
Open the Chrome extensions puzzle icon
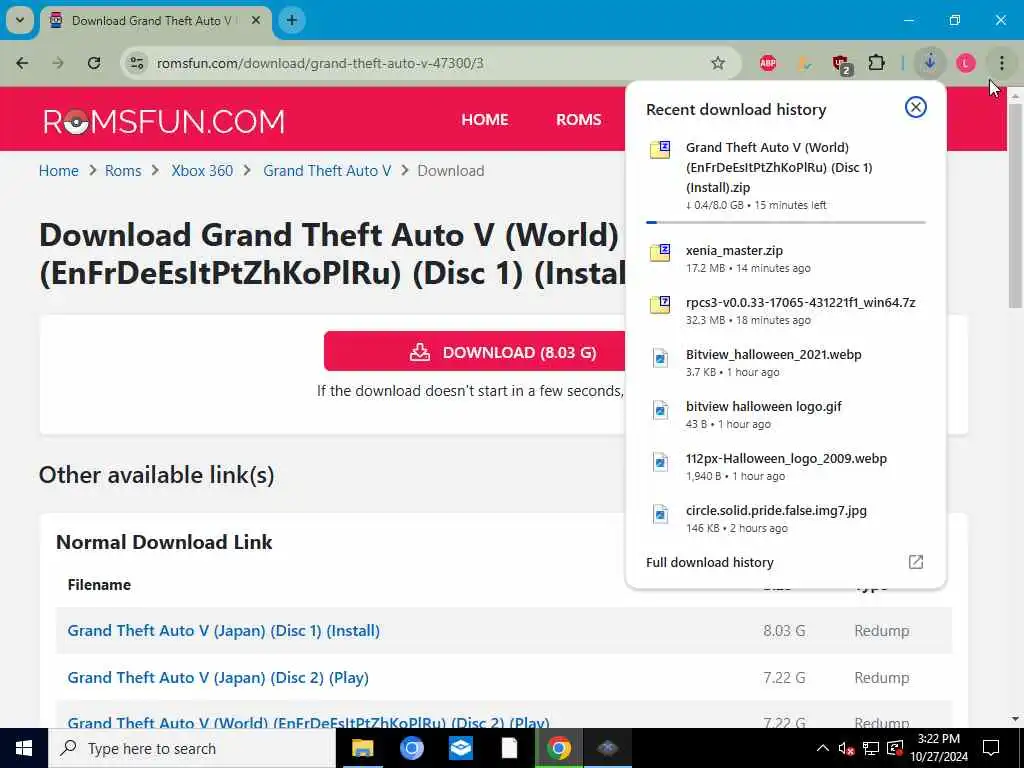(876, 63)
